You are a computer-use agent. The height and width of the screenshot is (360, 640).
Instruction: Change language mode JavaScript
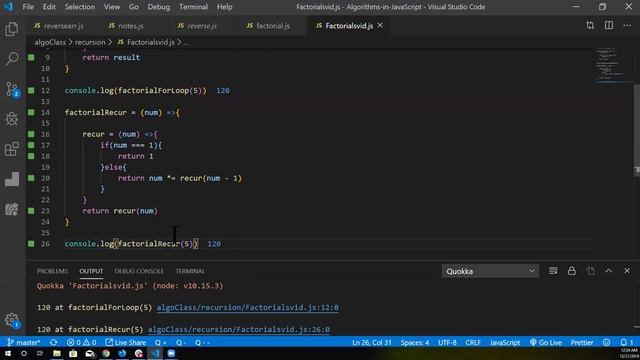(505, 342)
